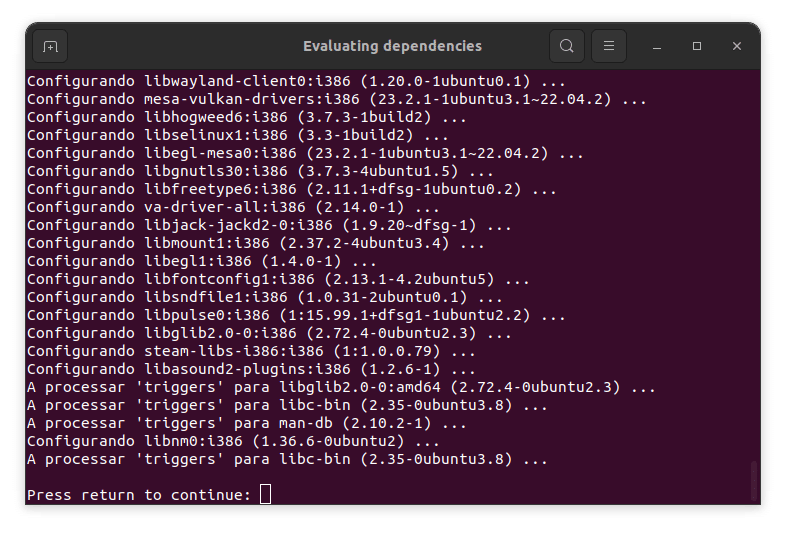The image size is (786, 533).
Task: Maximize the terminal window
Action: pos(697,46)
